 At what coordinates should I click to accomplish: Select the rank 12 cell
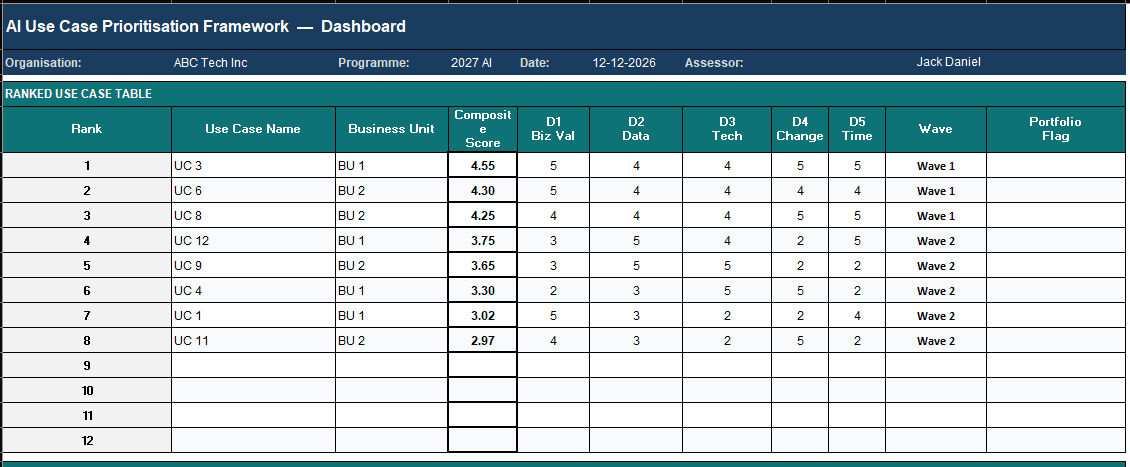click(x=86, y=440)
